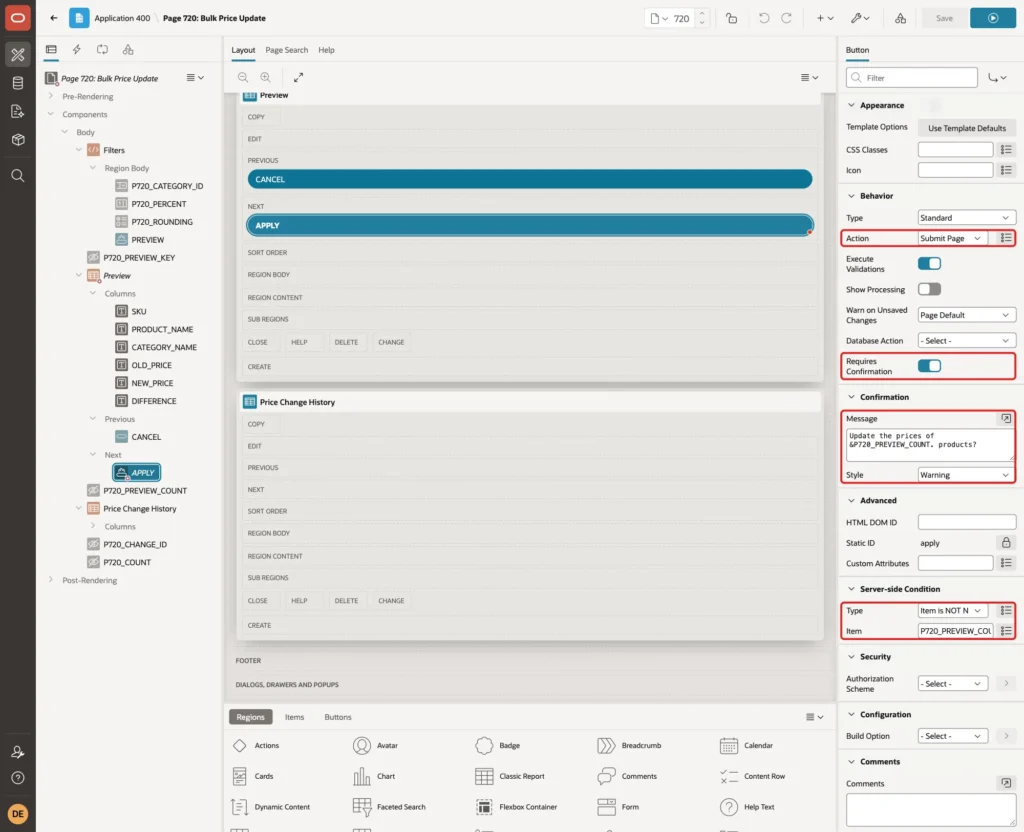Open the Layout tab
The image size is (1024, 832).
[243, 50]
